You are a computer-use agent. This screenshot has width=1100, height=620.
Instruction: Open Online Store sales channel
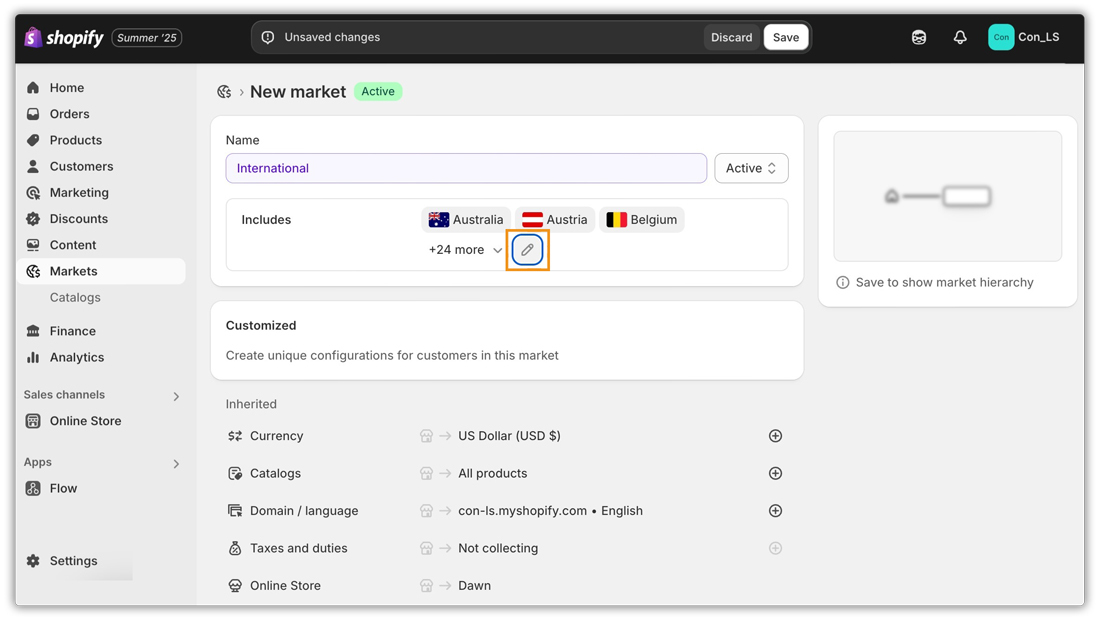pos(101,421)
